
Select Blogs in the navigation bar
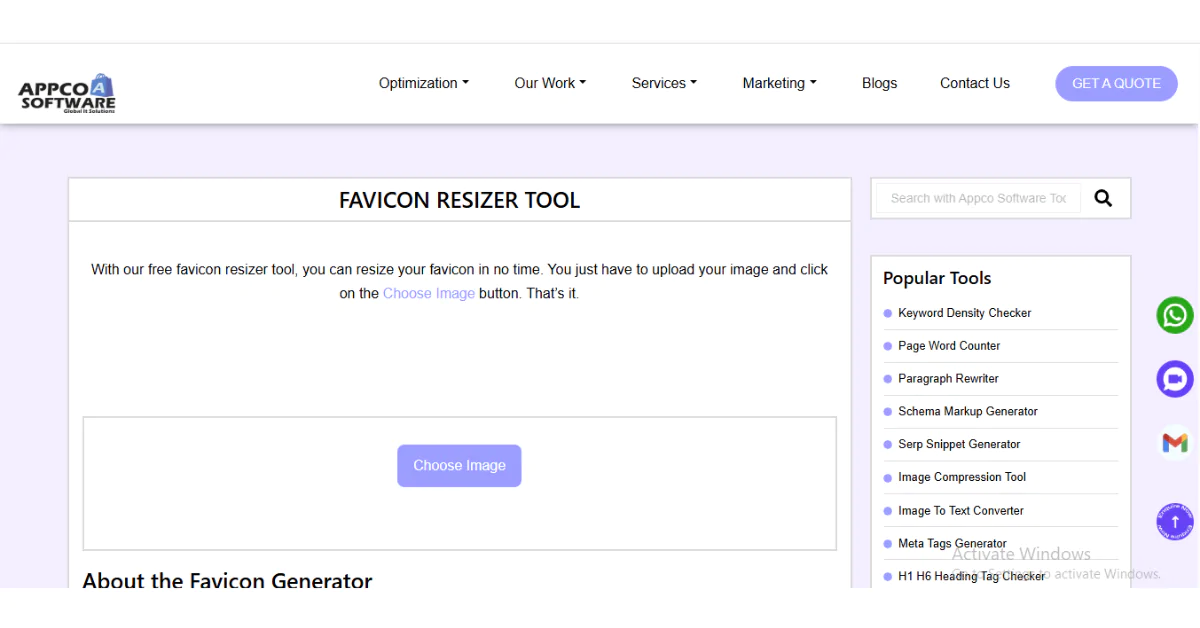(x=879, y=83)
